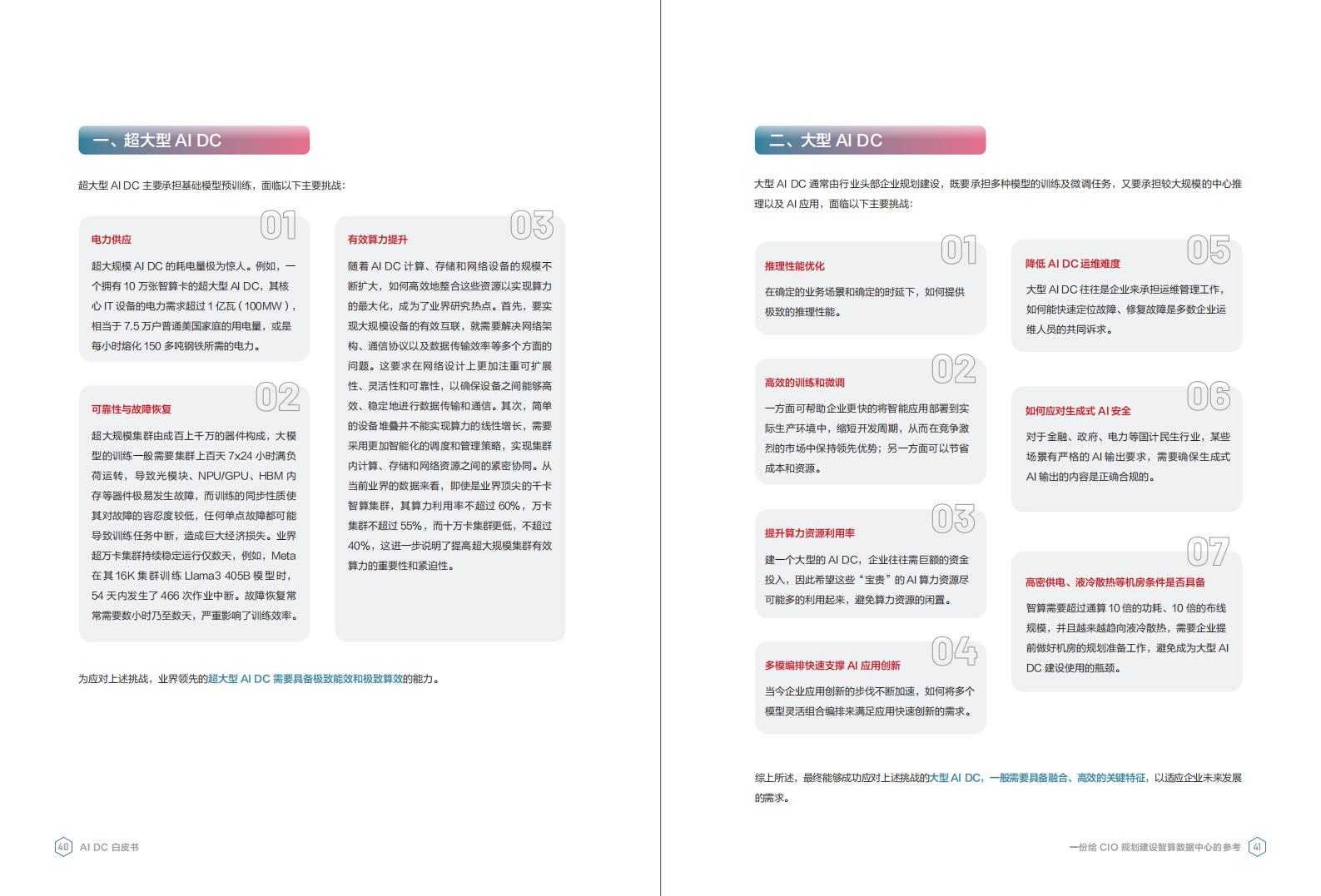Click the 02 numeral on 高效的训练和微调 card
1321x896 pixels.
tap(954, 369)
